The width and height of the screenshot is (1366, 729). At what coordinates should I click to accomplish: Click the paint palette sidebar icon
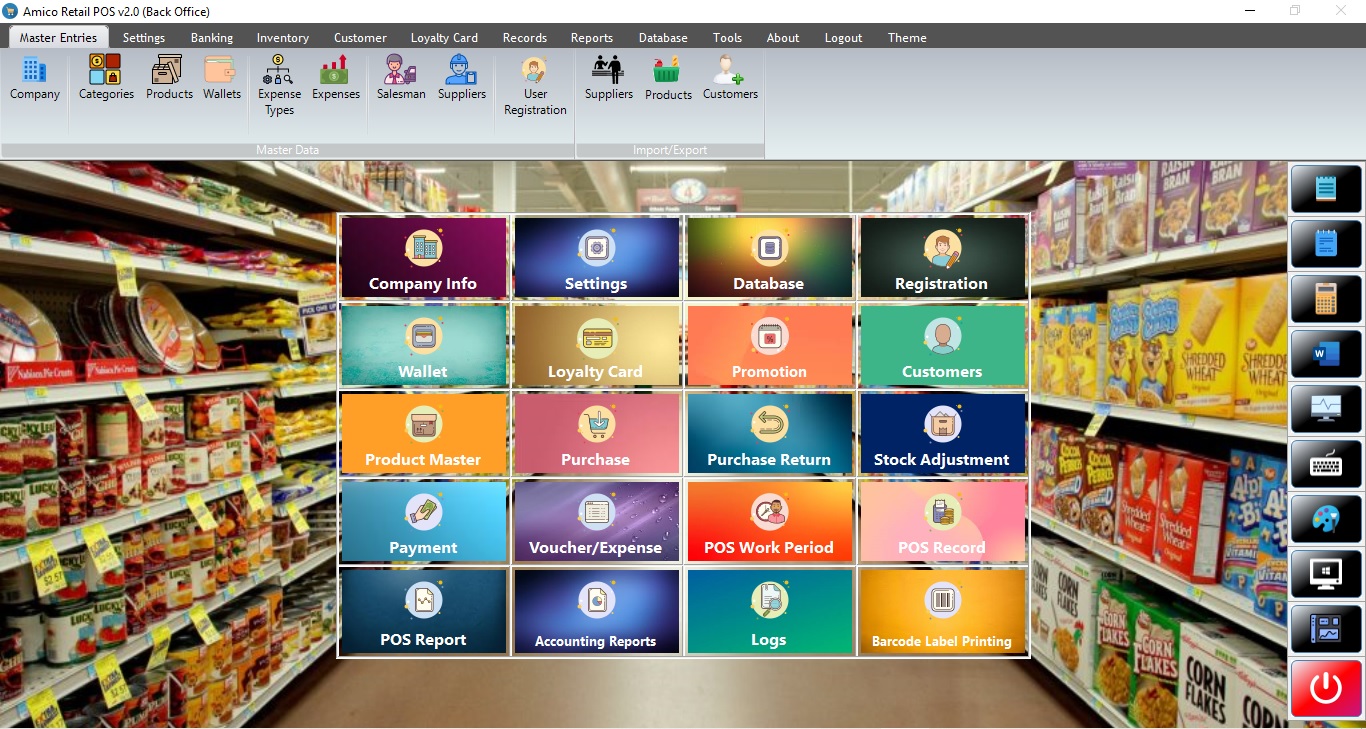[1326, 519]
